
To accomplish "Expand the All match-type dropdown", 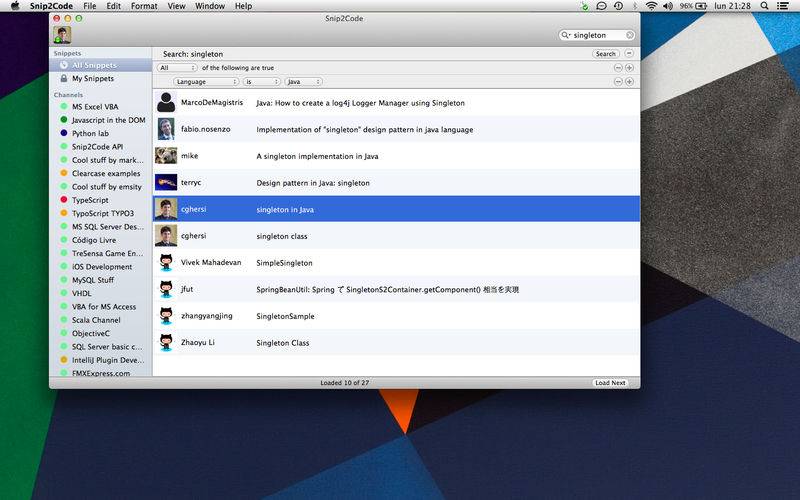I will [177, 67].
